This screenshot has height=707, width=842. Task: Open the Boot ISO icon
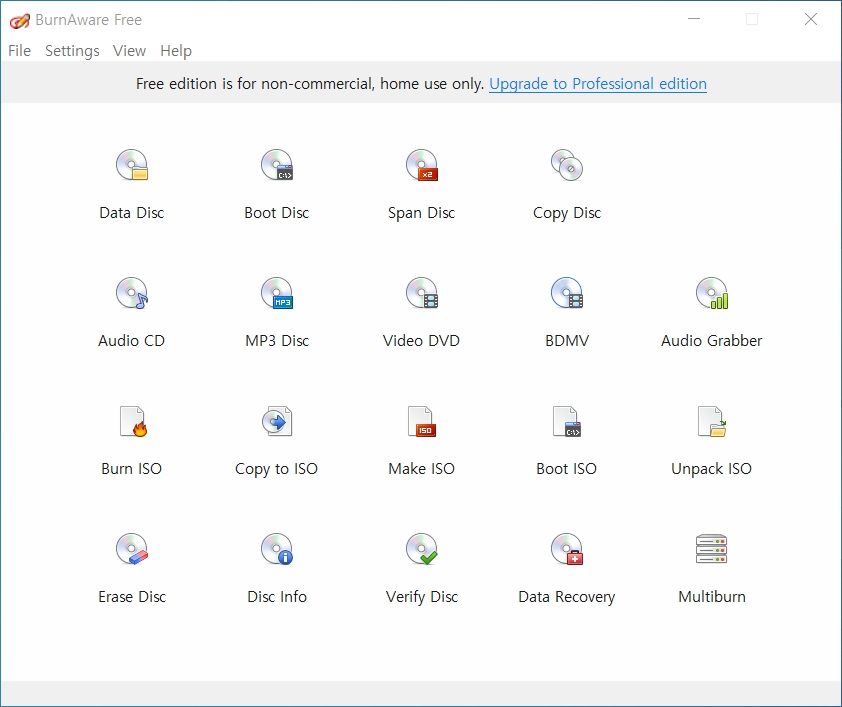(x=567, y=421)
